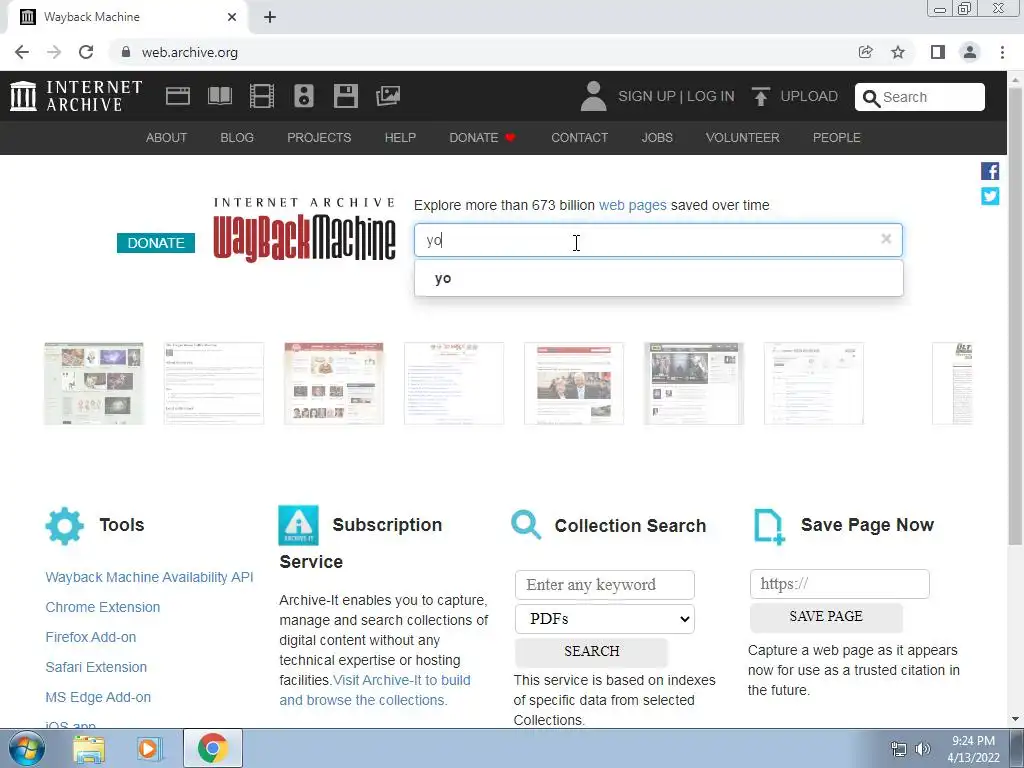Viewport: 1024px width, 768px height.
Task: Focus the https:// Save Page field
Action: tap(839, 584)
